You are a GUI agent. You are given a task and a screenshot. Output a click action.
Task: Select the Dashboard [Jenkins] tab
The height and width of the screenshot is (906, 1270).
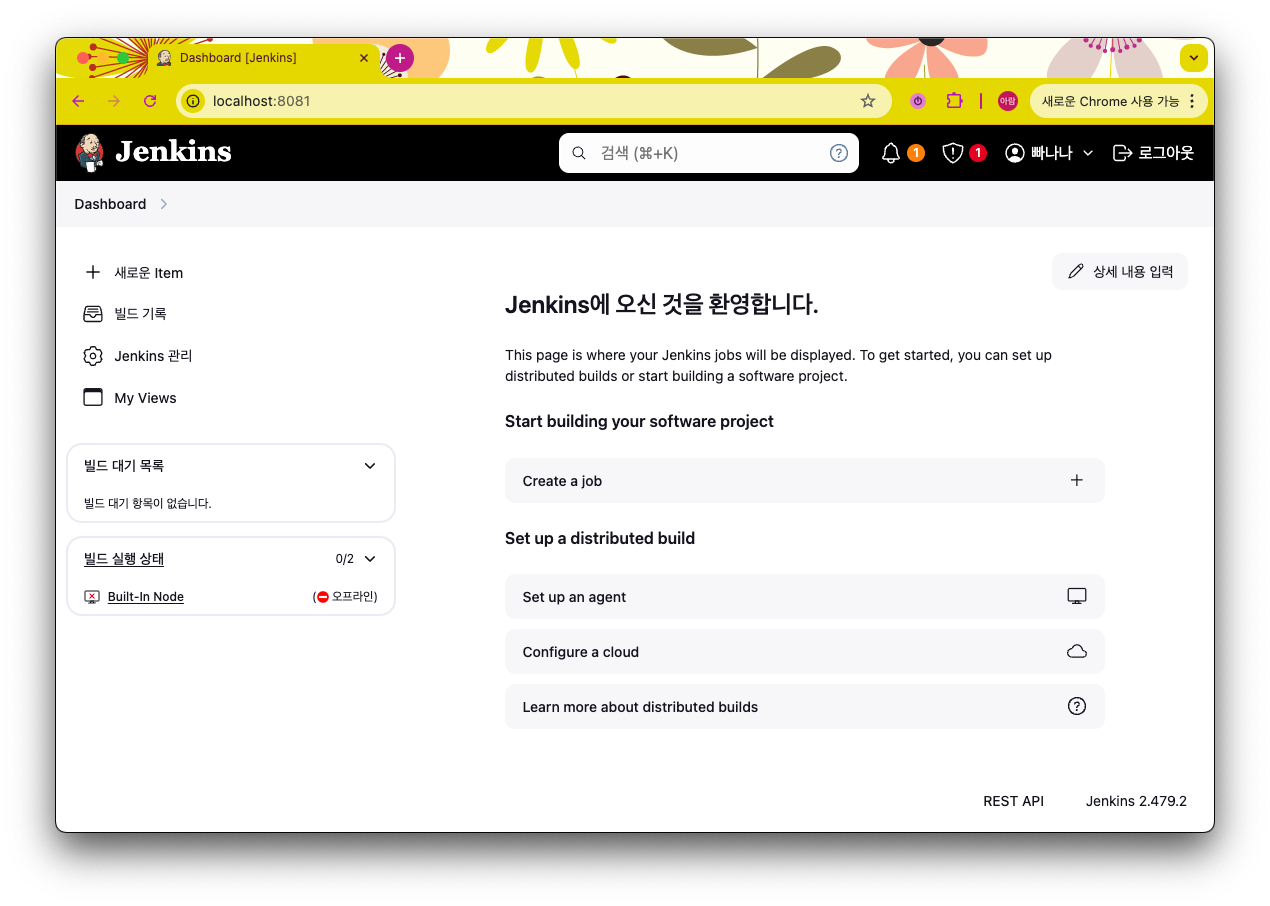[x=263, y=58]
